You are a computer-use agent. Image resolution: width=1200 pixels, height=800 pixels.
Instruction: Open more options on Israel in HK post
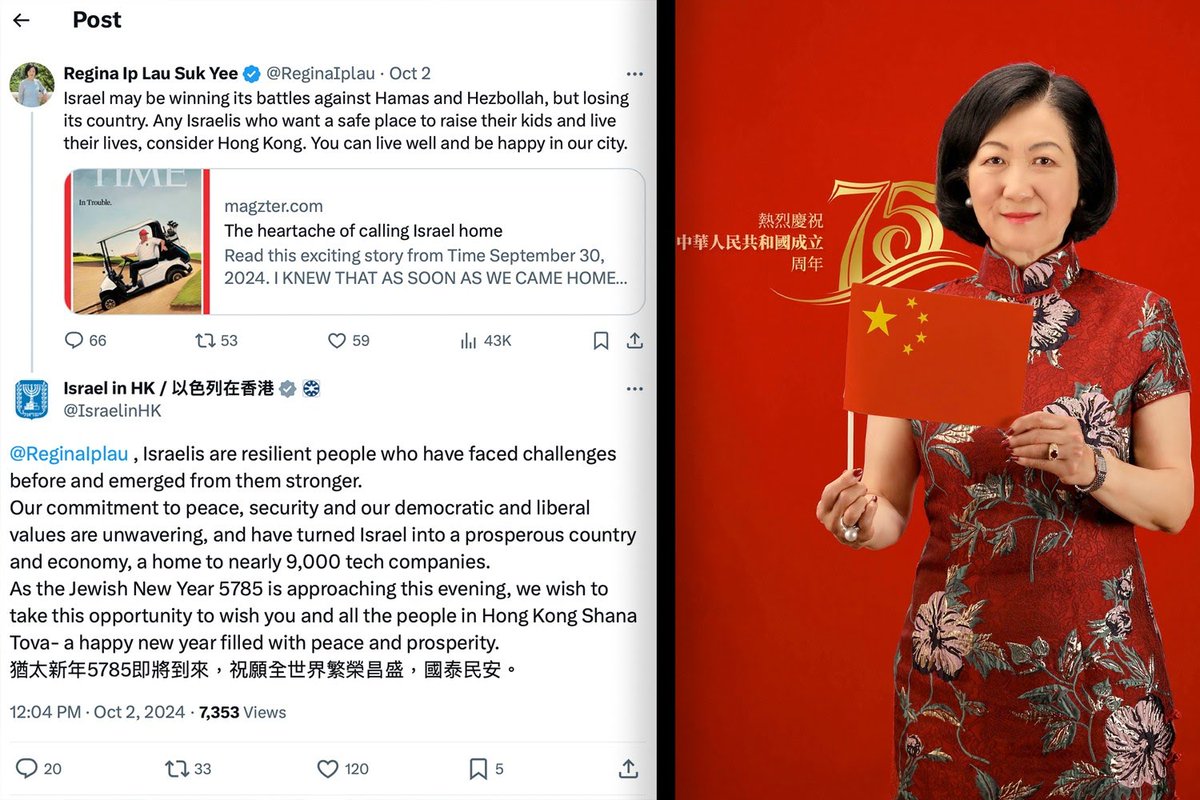pos(635,388)
